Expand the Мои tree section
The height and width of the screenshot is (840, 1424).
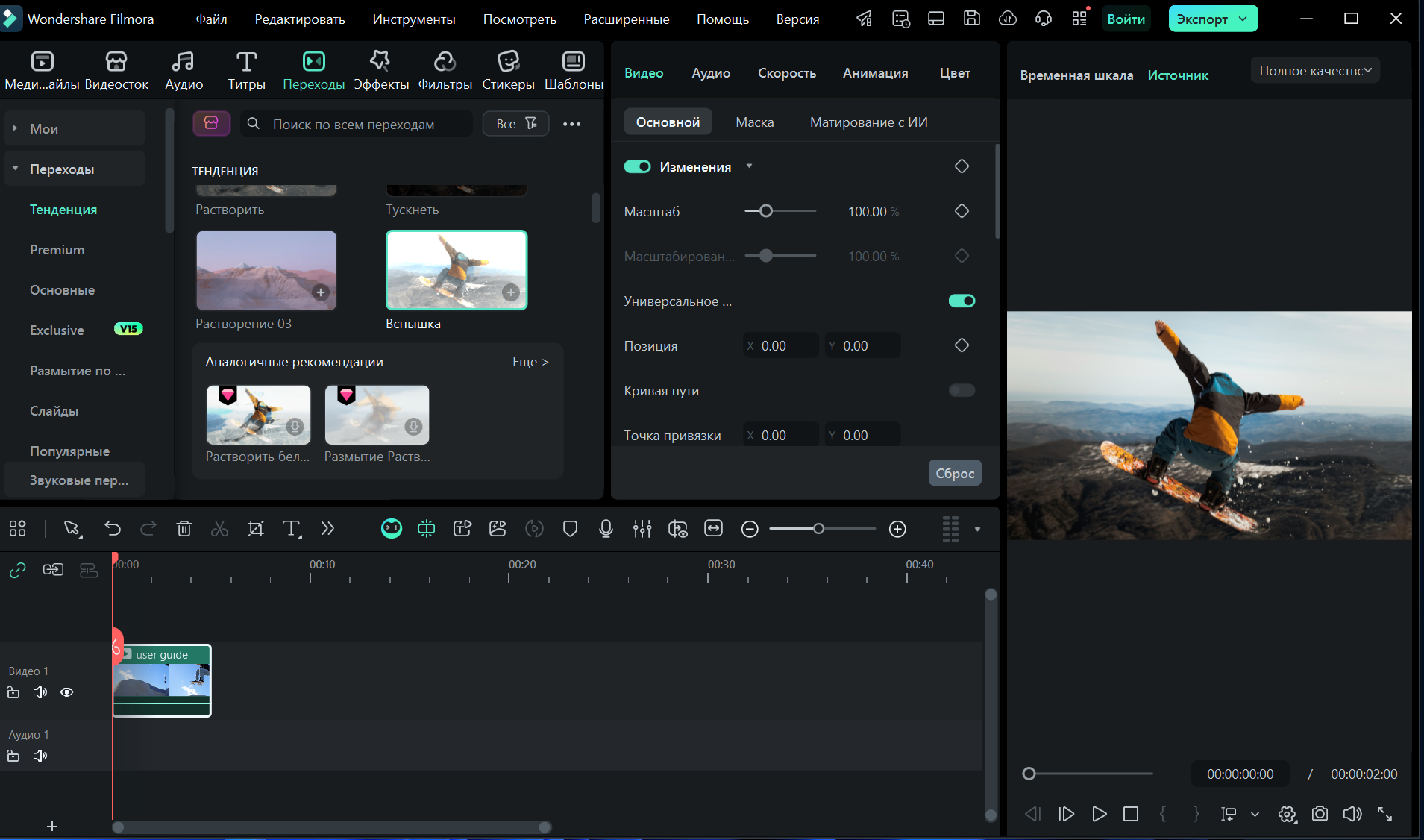coord(15,128)
